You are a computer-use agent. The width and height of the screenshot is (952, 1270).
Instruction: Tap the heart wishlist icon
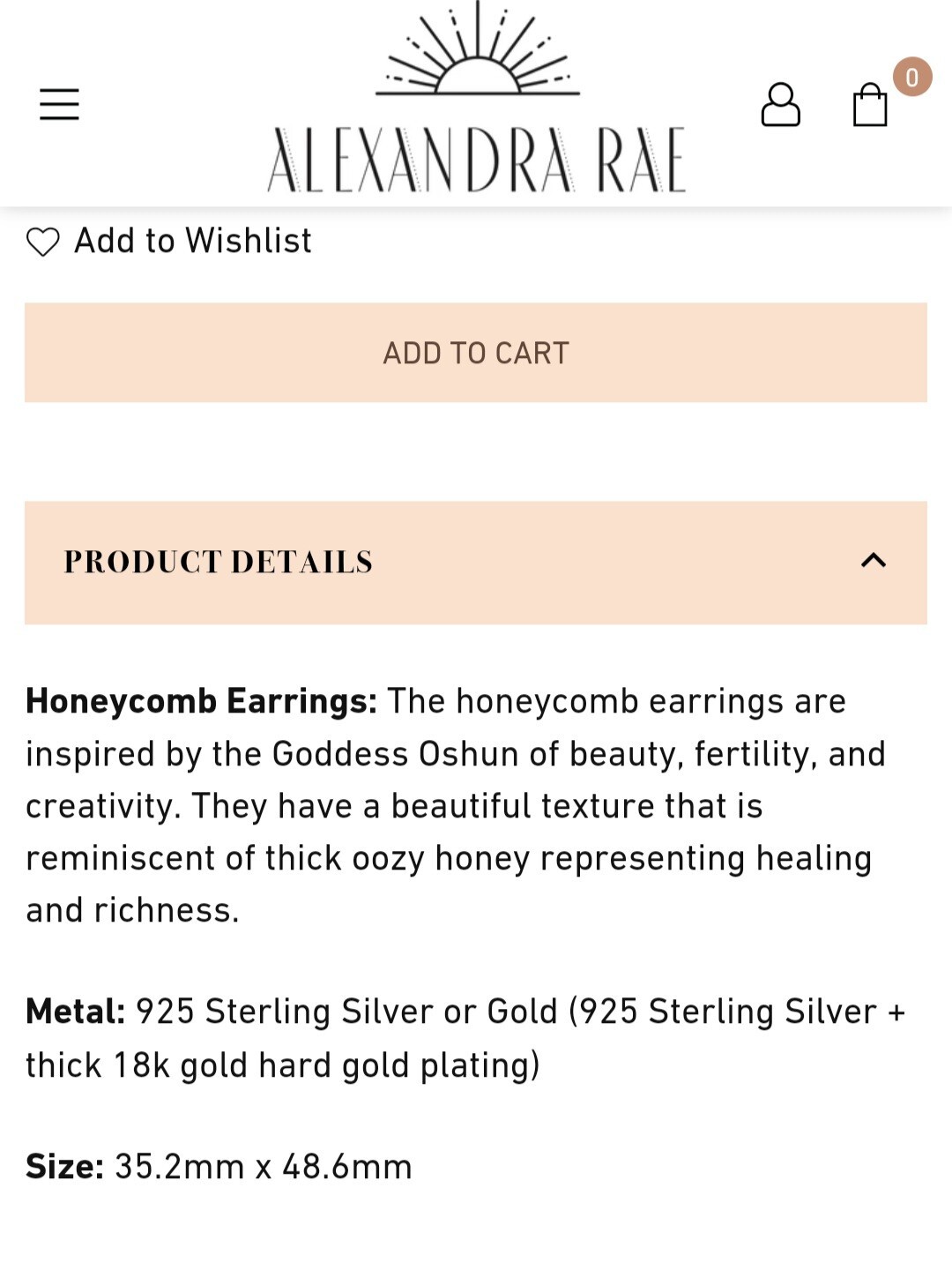click(42, 242)
